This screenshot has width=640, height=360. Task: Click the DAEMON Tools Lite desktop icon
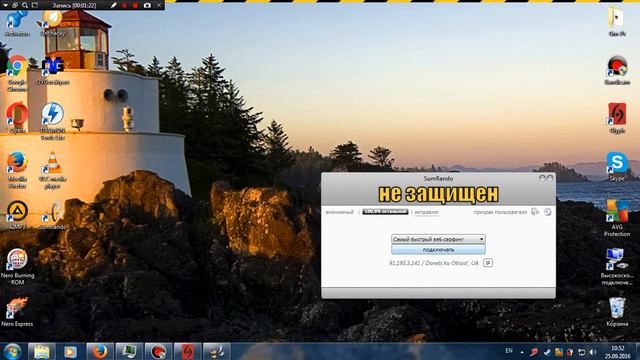coord(53,122)
